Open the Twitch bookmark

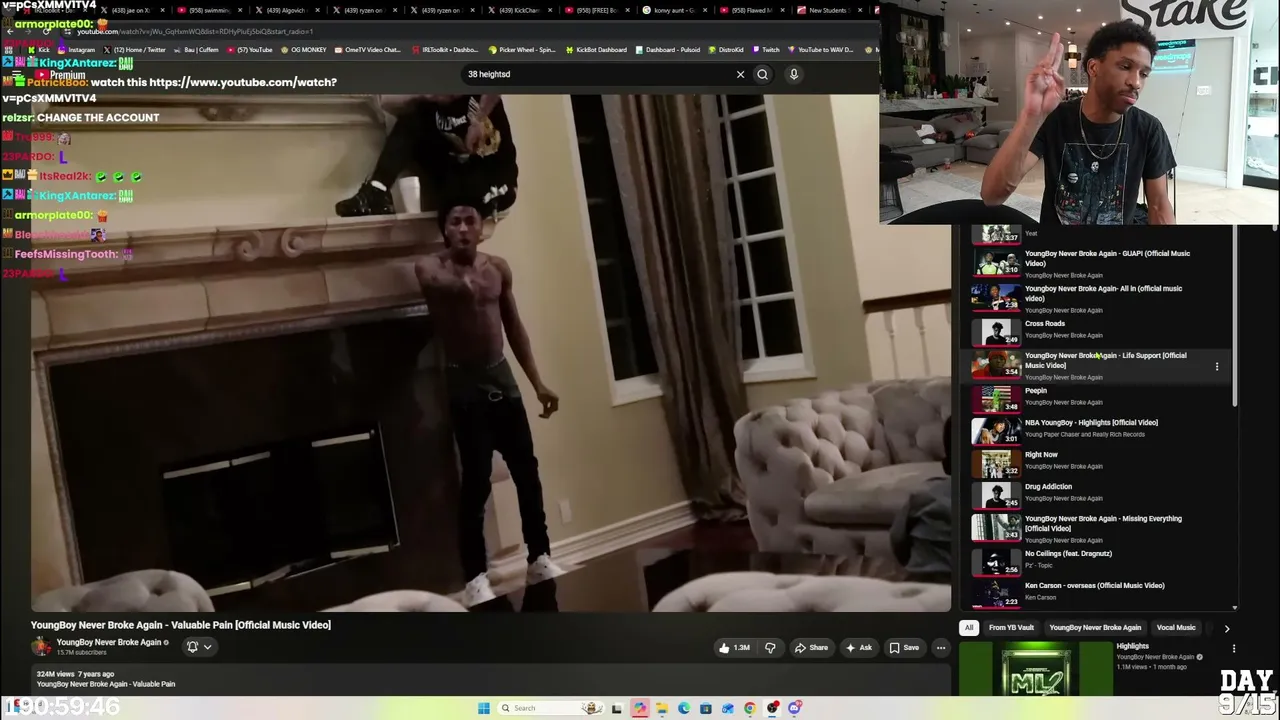(x=766, y=50)
